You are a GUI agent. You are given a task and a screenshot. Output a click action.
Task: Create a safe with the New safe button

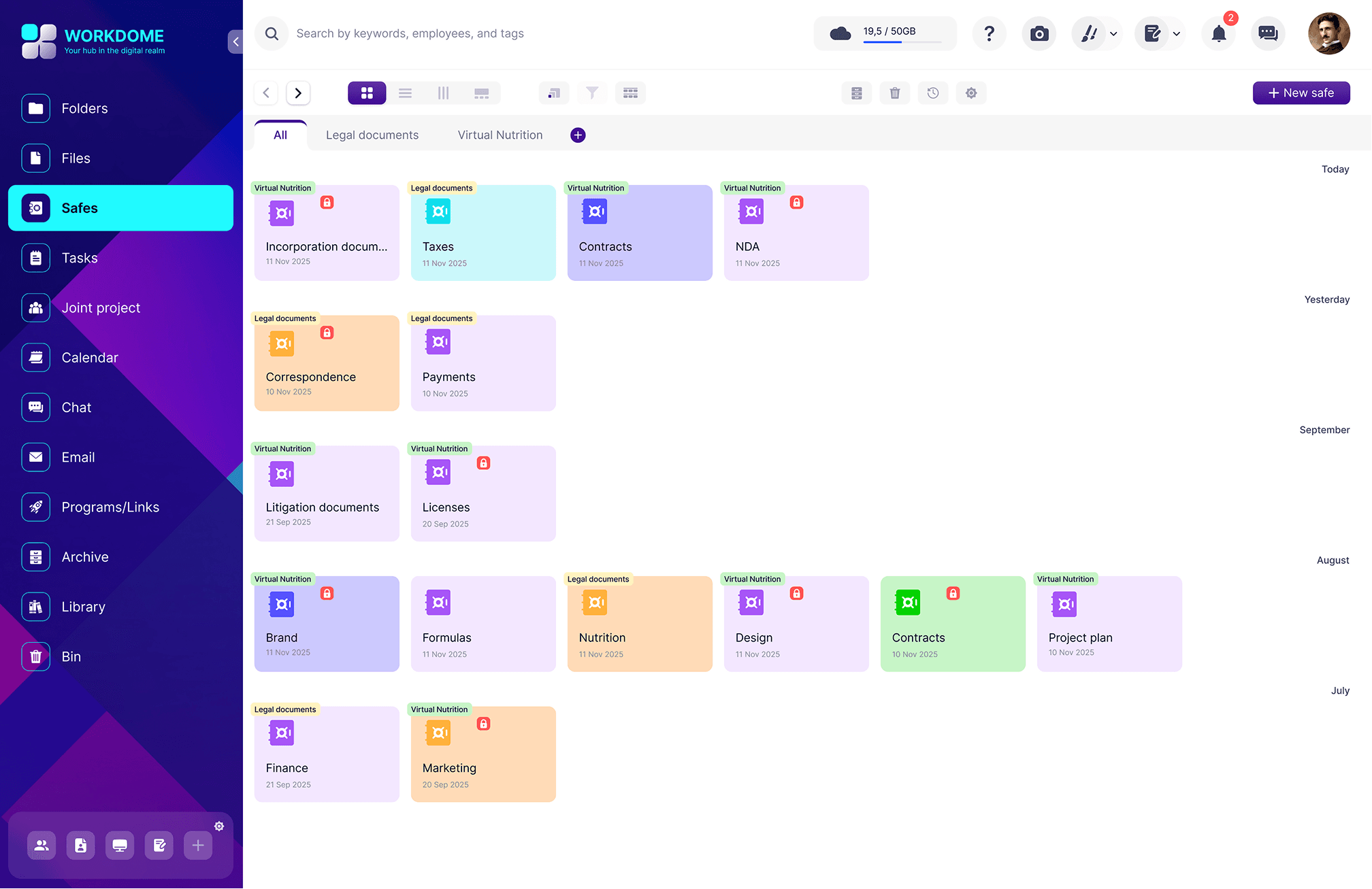pos(1301,93)
